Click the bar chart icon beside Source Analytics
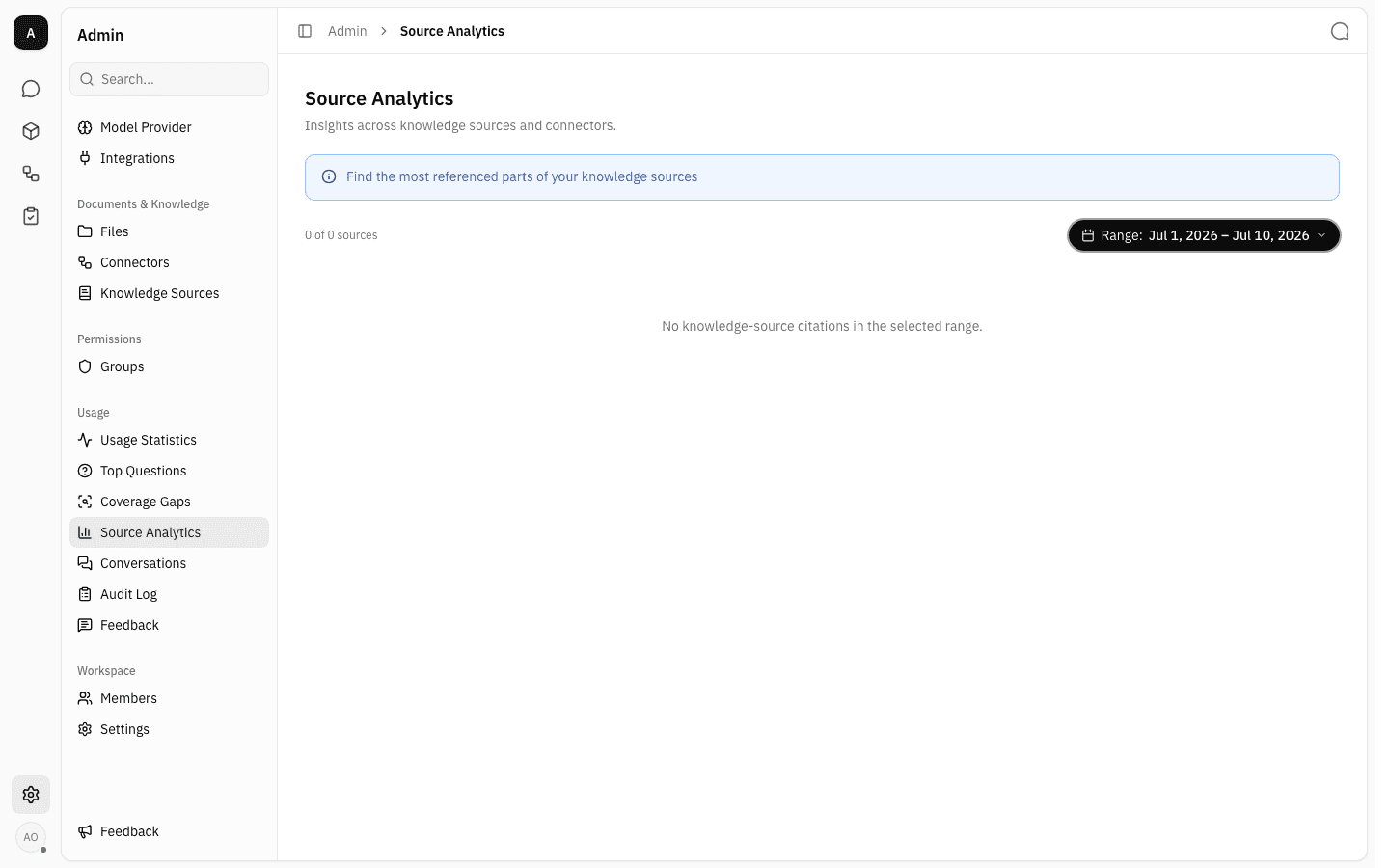This screenshot has height=868, width=1389. pyautogui.click(x=85, y=532)
